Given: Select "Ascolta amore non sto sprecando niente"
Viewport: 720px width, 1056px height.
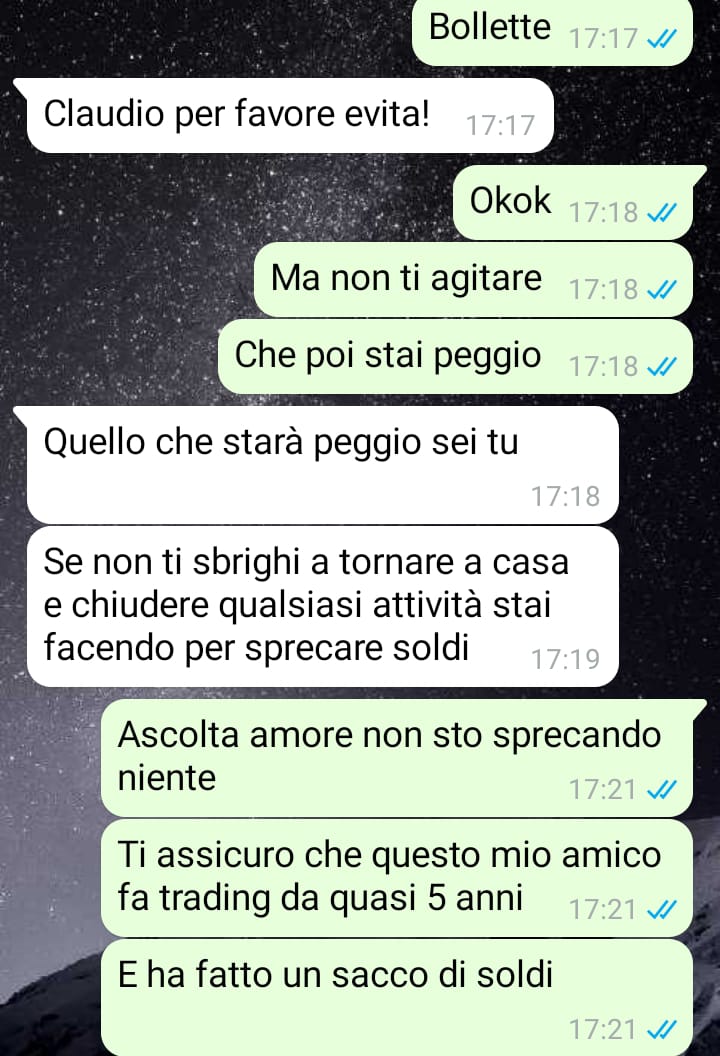Looking at the screenshot, I should pyautogui.click(x=403, y=758).
